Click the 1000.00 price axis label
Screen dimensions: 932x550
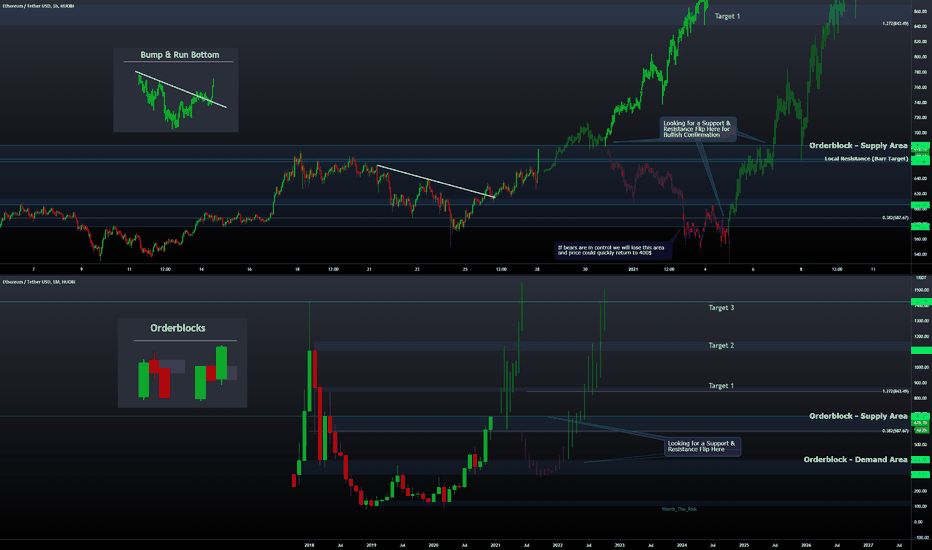pyautogui.click(x=921, y=367)
